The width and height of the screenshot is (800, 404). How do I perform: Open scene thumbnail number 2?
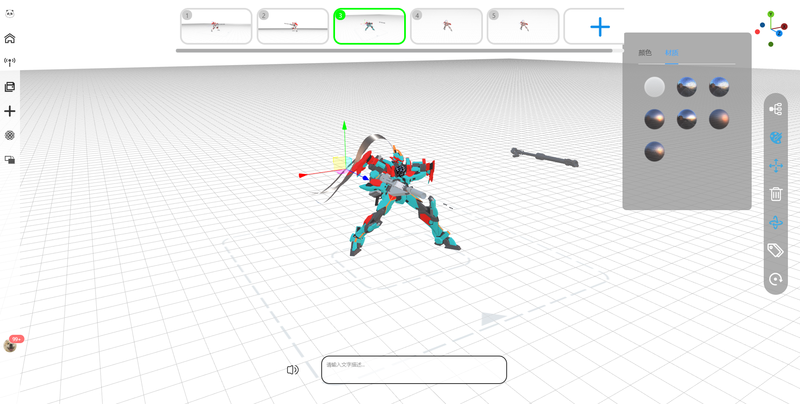293,26
